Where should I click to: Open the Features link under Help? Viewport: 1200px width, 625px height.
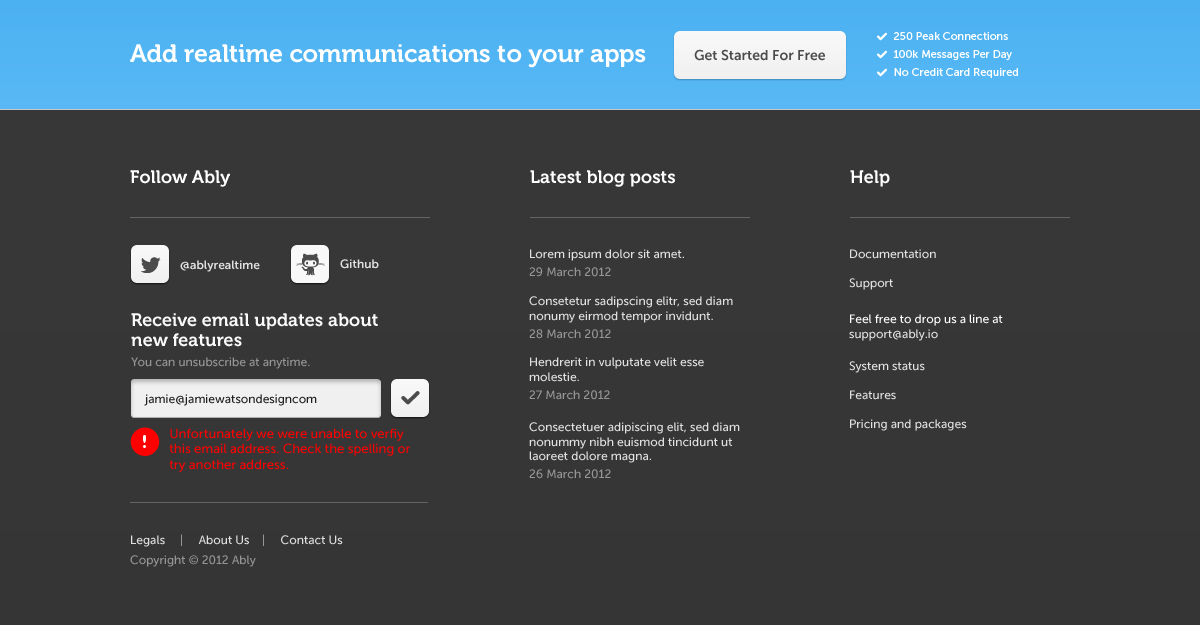coord(872,395)
